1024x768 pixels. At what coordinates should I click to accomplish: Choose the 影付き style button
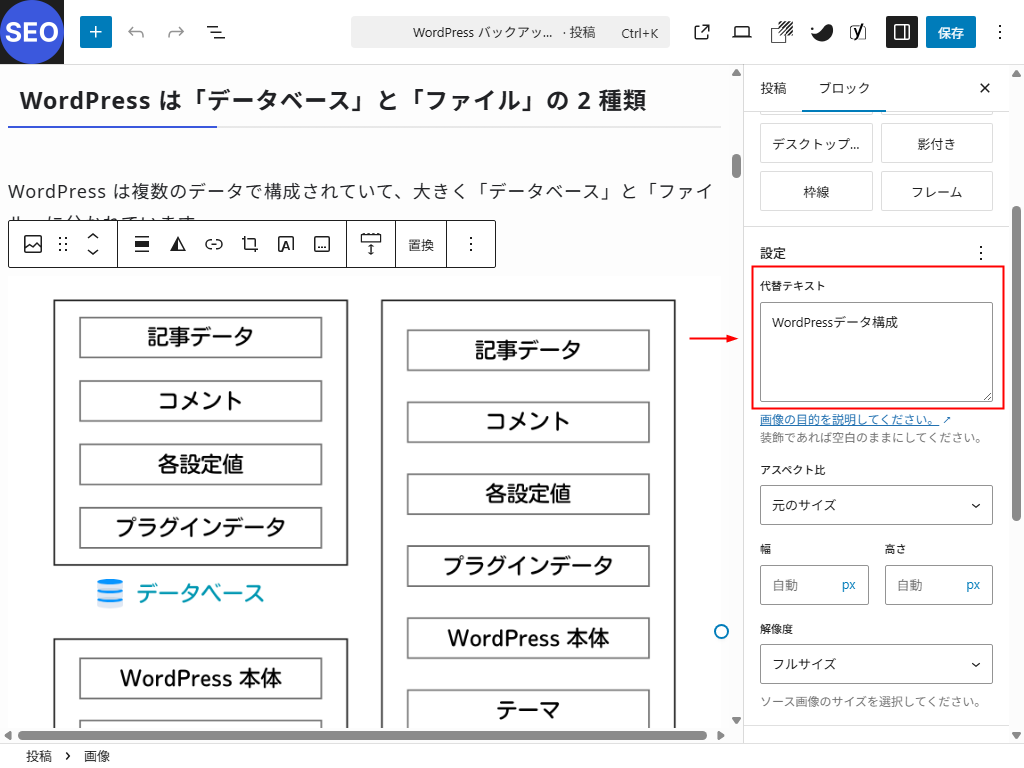936,144
